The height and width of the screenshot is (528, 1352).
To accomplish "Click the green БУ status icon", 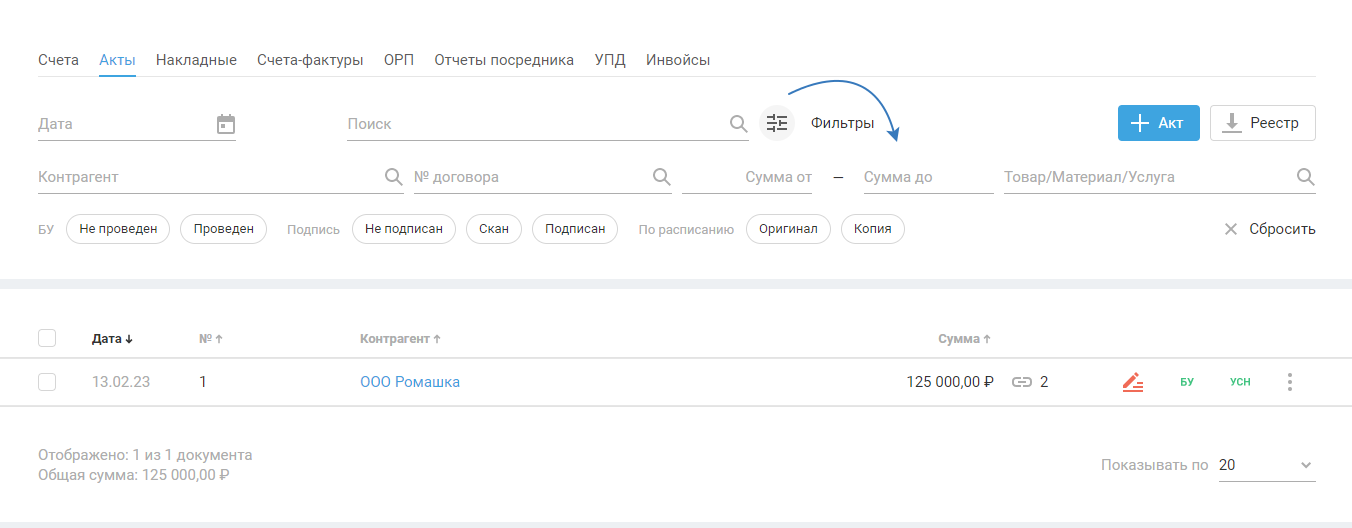I will (x=1187, y=382).
